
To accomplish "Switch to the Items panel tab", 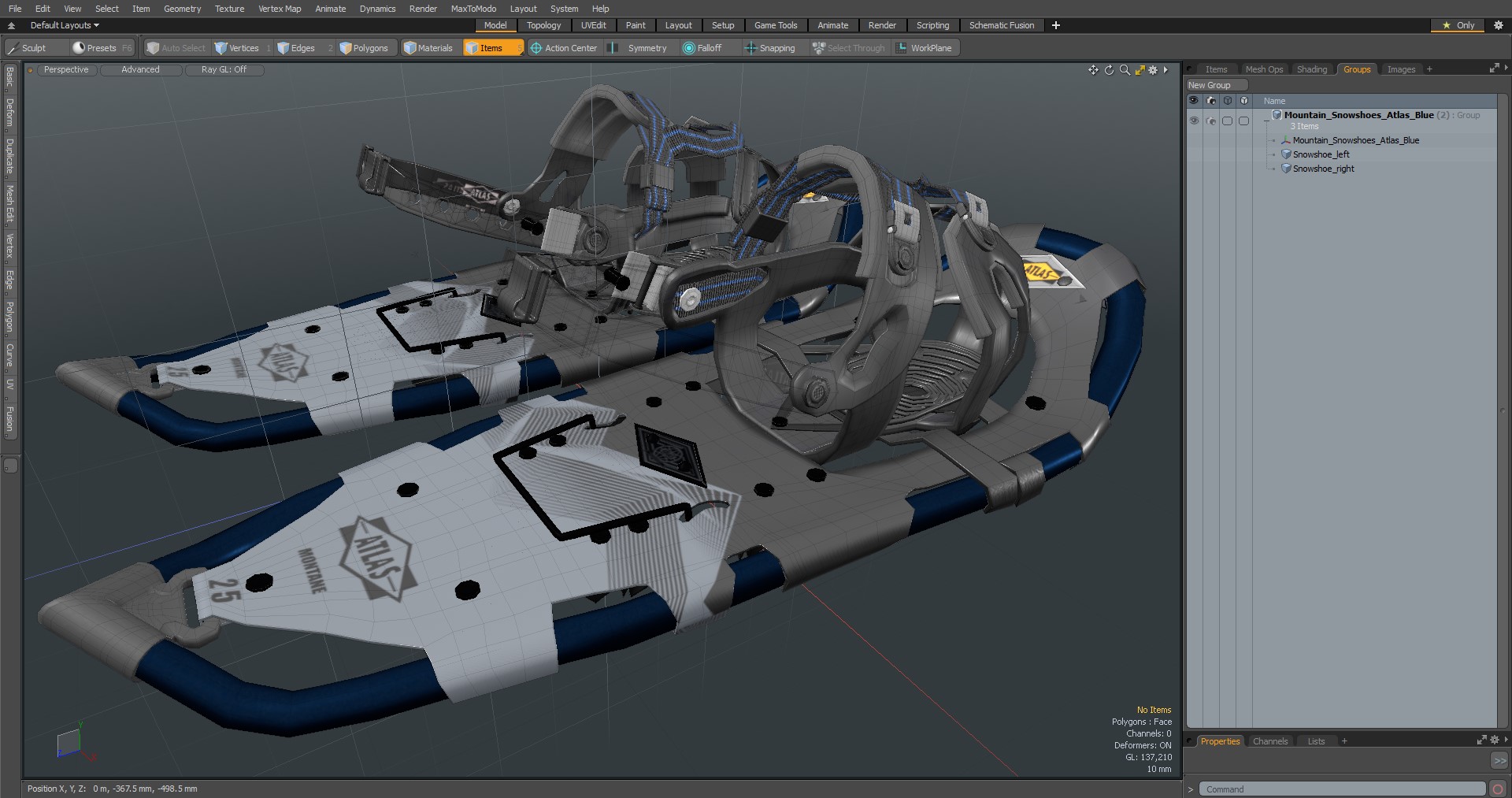I will [1216, 69].
